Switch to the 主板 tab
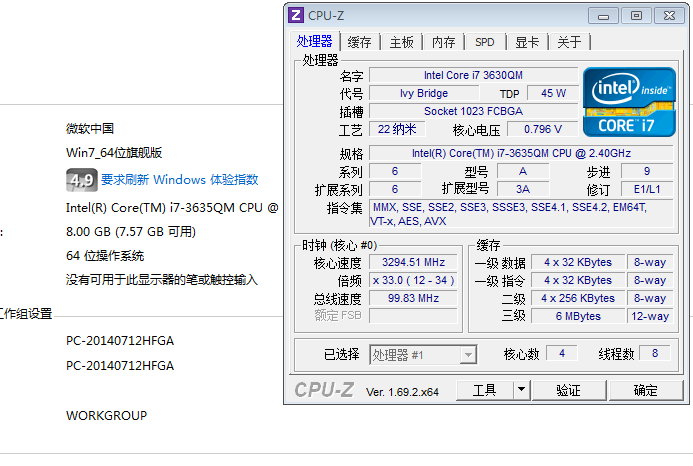This screenshot has width=693, height=466. [x=401, y=42]
